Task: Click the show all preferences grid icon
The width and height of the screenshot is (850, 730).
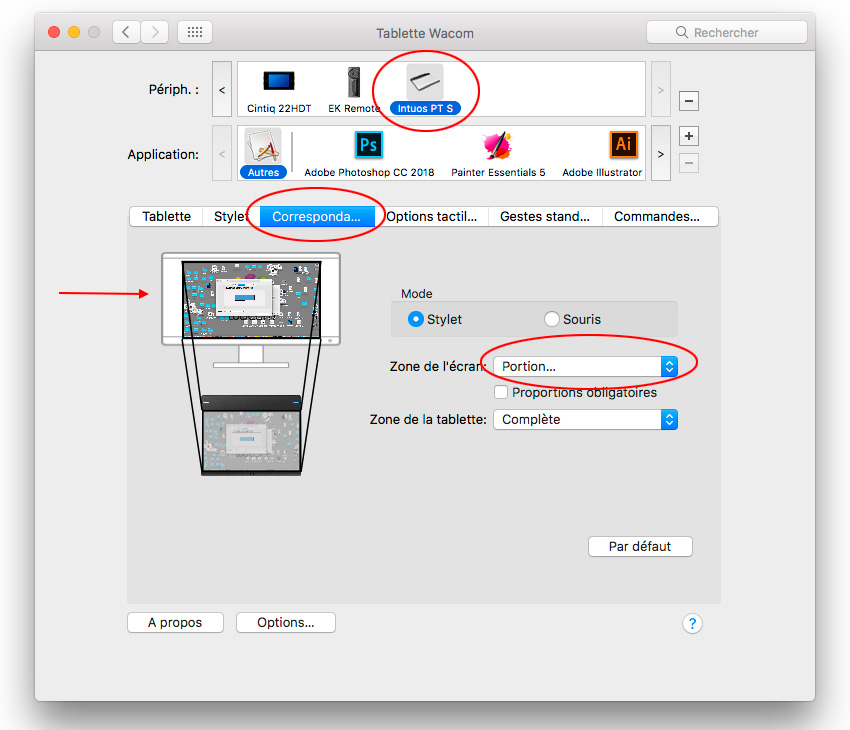Action: click(x=195, y=32)
